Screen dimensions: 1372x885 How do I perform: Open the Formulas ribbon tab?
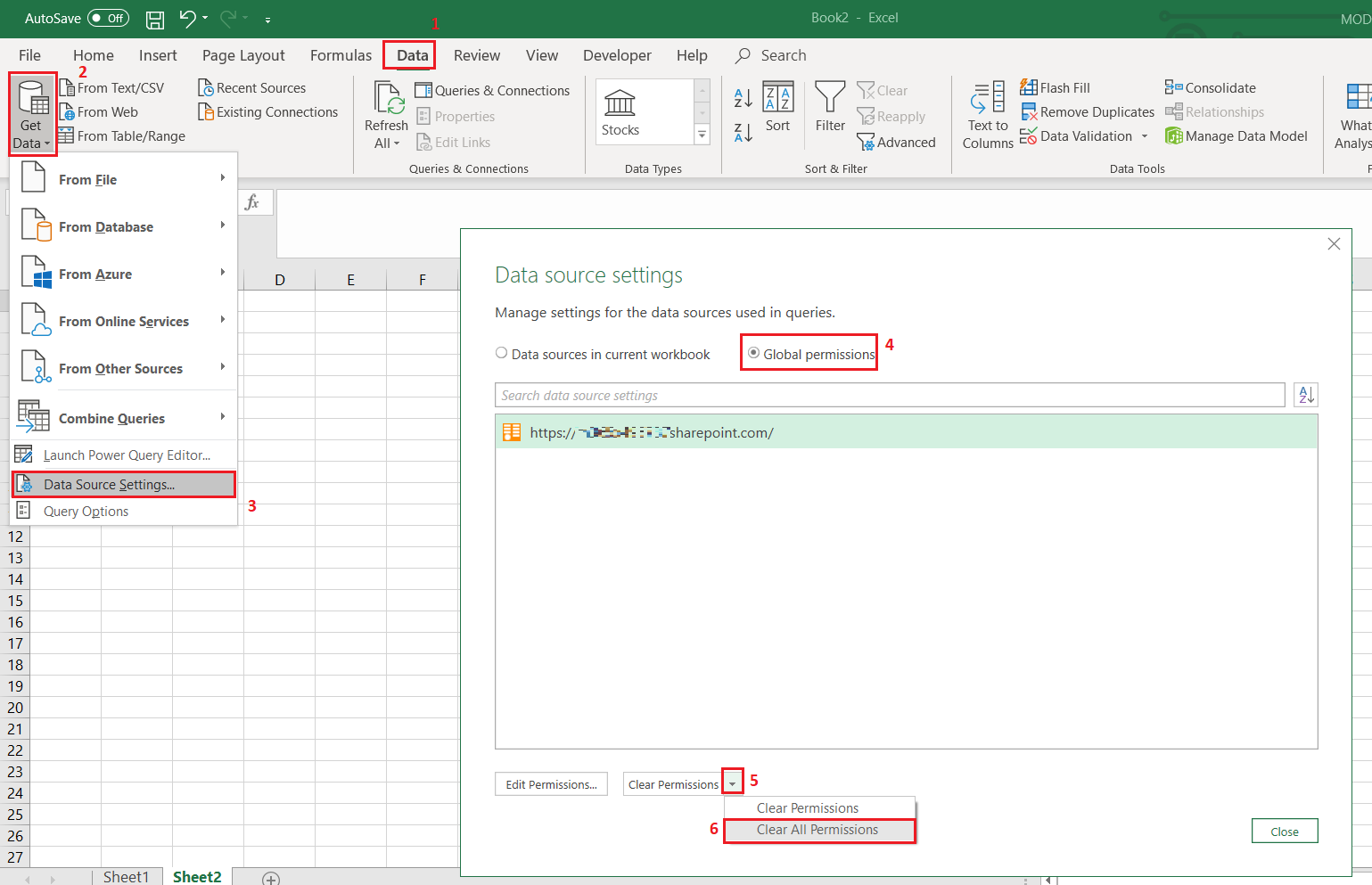coord(341,55)
